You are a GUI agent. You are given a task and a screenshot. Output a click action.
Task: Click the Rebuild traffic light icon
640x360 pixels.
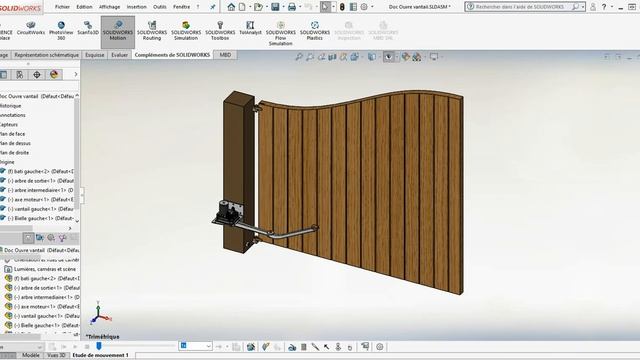pos(342,7)
